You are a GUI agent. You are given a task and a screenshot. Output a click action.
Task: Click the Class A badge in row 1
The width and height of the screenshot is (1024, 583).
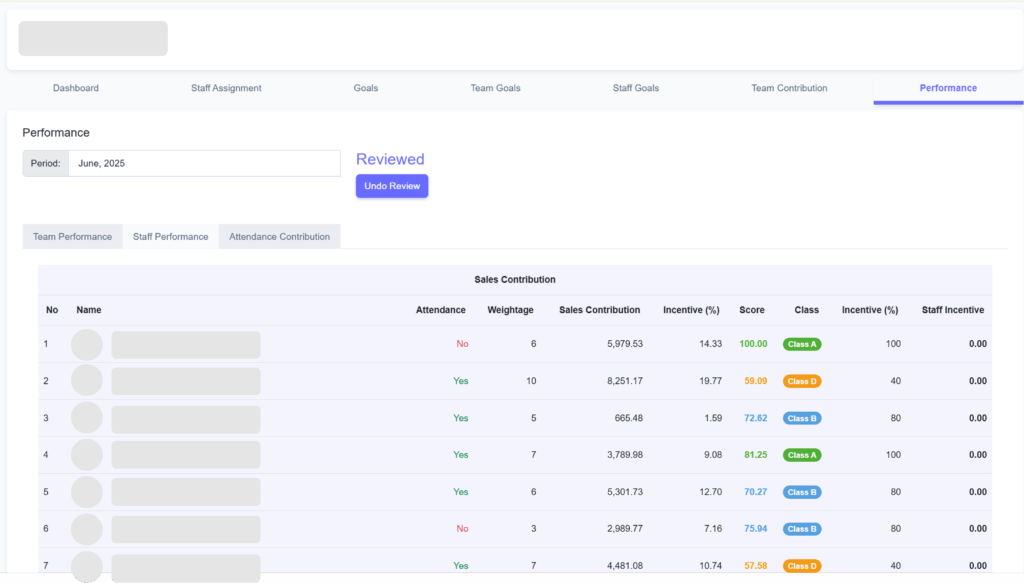[x=802, y=344]
